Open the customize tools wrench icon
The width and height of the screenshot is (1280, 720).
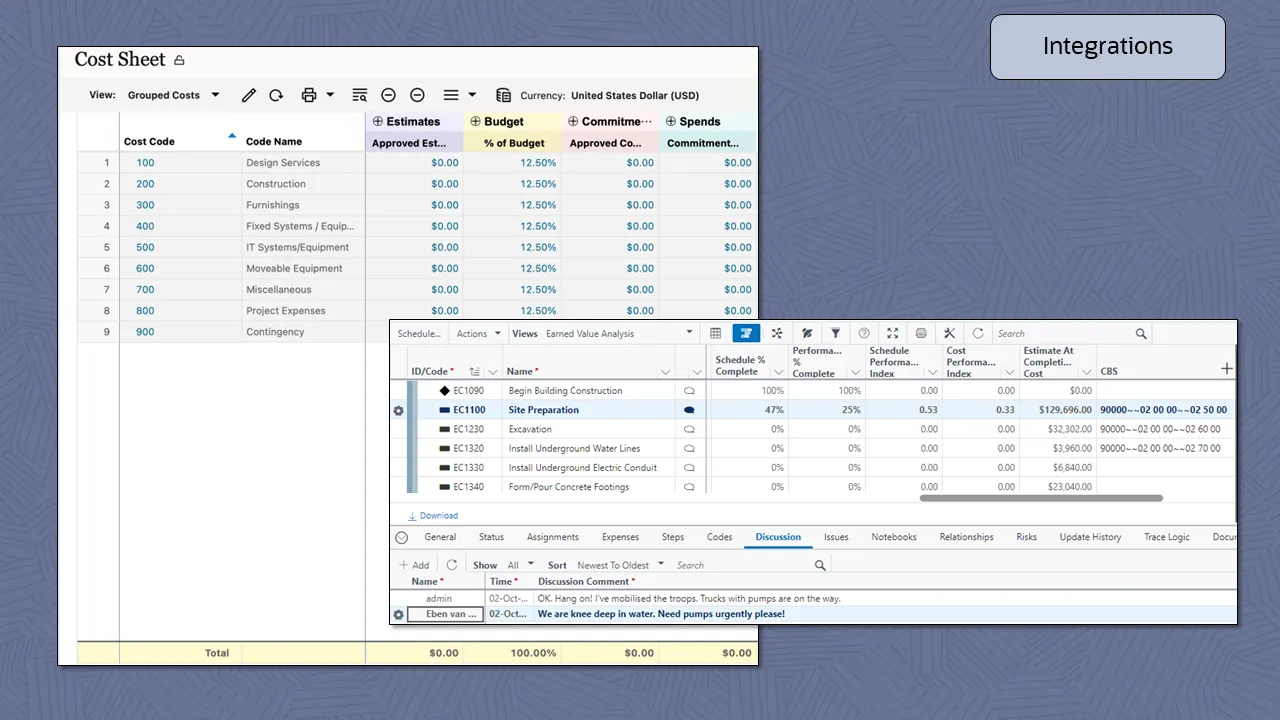tap(949, 333)
